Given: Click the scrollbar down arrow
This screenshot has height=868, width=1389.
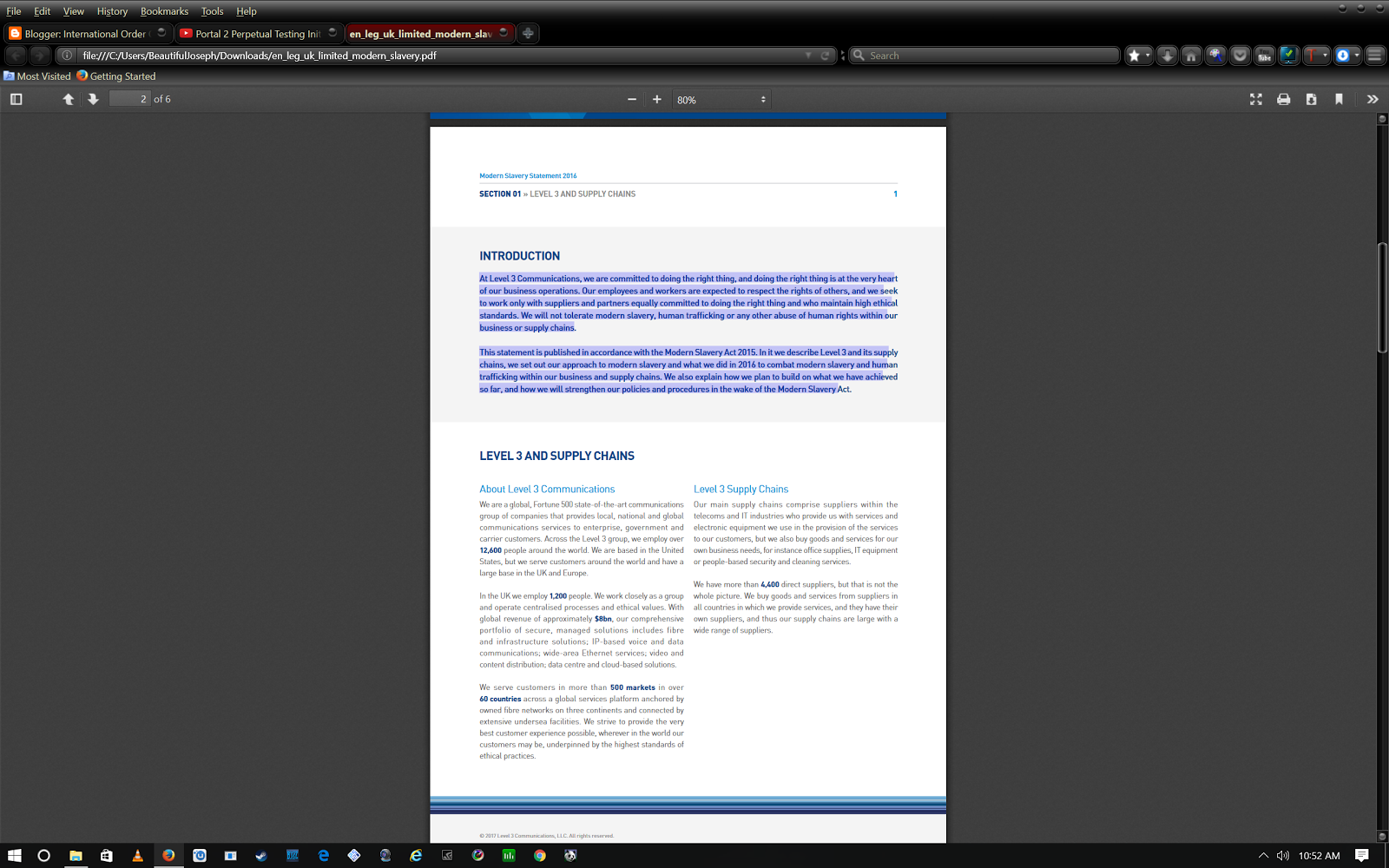Looking at the screenshot, I should click(1382, 837).
